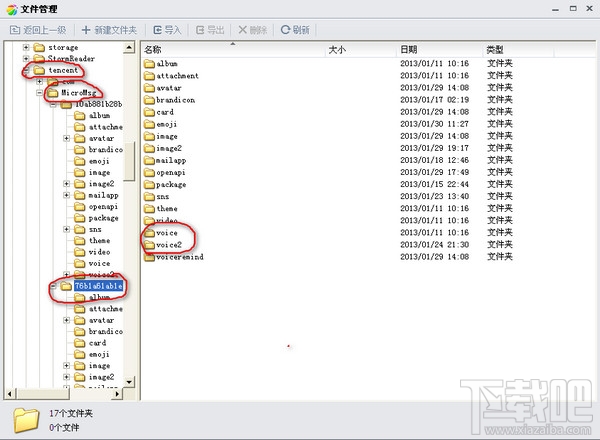Select the voice folder icon in file list
Viewport: 600px width, 440px height.
(149, 233)
